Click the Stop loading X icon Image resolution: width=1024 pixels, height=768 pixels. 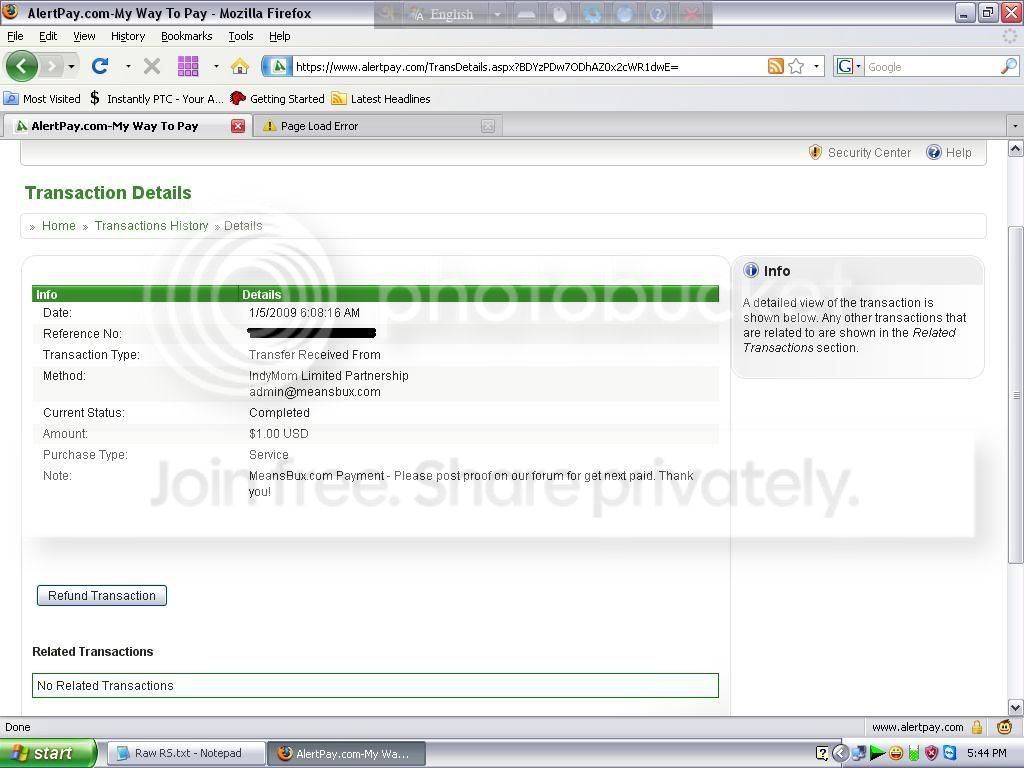(x=152, y=66)
